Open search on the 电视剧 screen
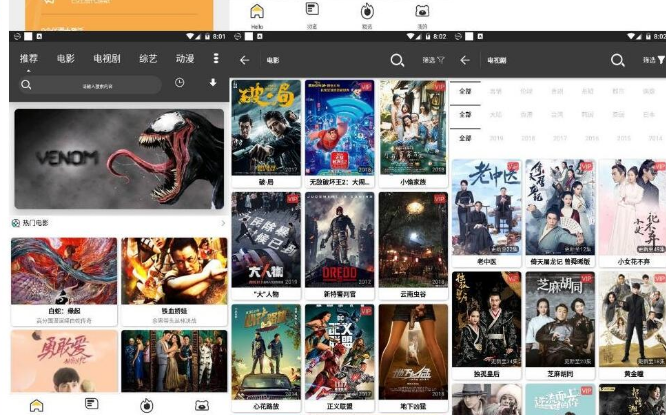This screenshot has height=415, width=666. (618, 60)
